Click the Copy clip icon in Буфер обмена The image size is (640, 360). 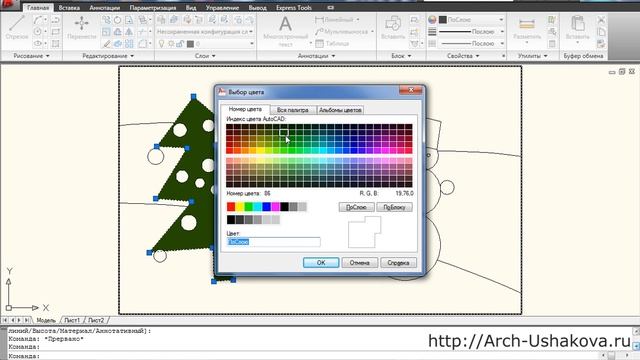pyautogui.click(x=601, y=32)
